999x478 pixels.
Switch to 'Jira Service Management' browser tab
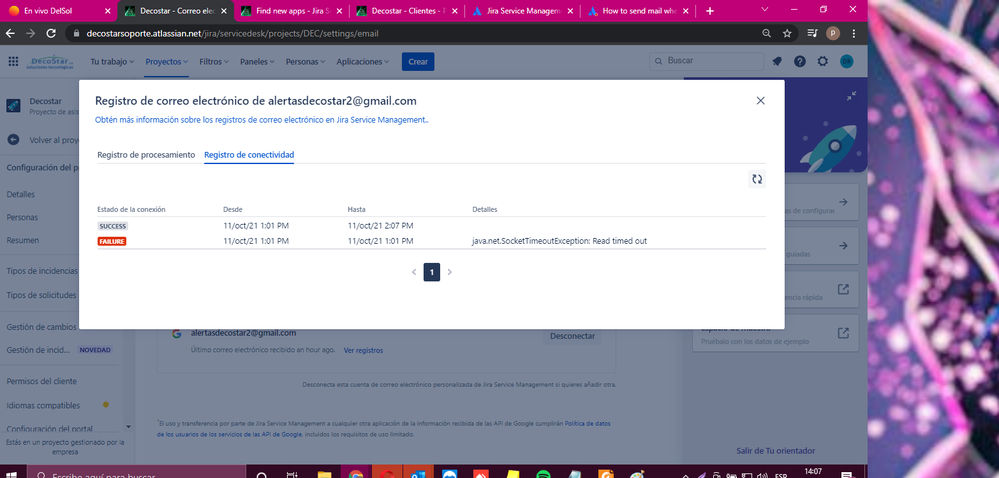(x=523, y=11)
